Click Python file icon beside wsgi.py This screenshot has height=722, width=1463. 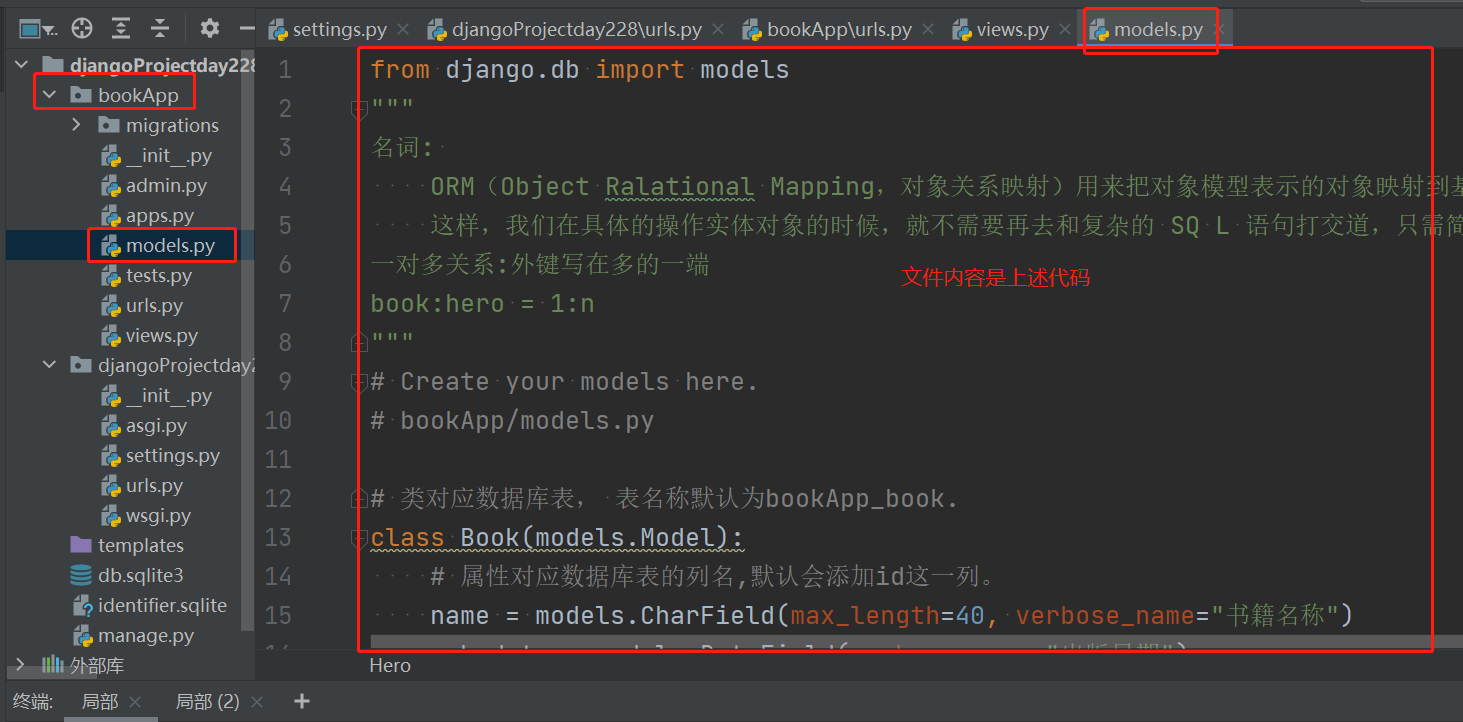click(110, 516)
